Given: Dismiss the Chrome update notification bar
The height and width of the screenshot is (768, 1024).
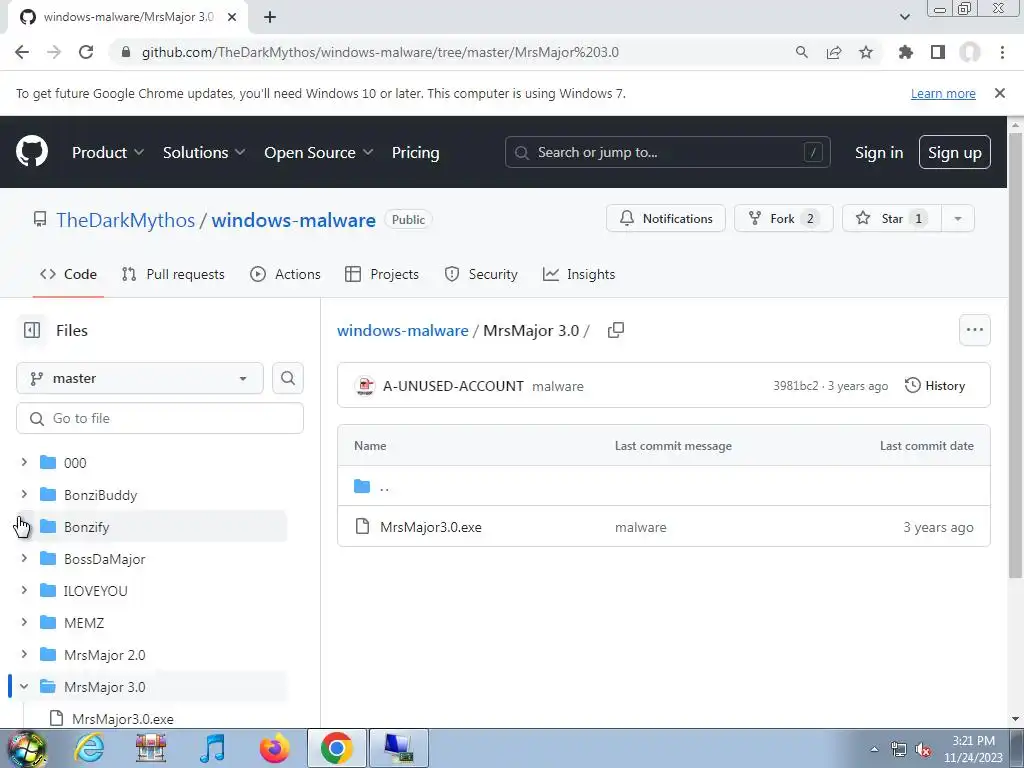Looking at the screenshot, I should pyautogui.click(x=1000, y=93).
